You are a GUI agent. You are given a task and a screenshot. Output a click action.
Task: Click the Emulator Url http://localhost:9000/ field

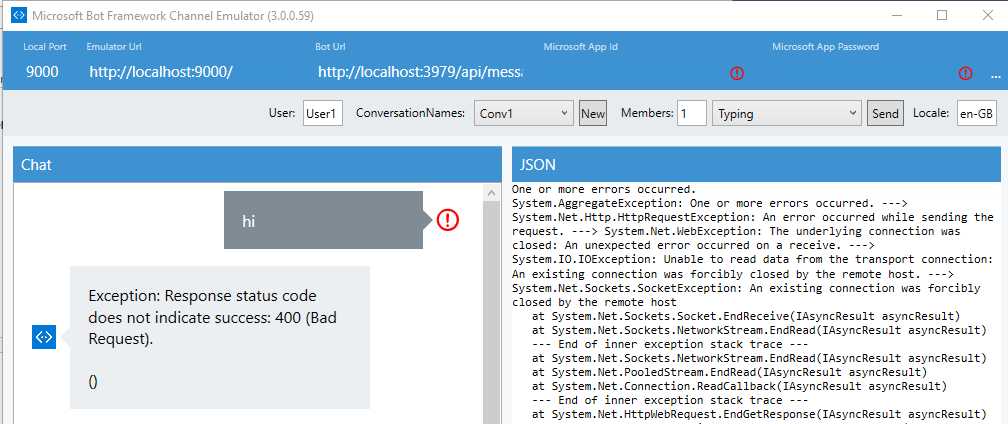coord(160,72)
